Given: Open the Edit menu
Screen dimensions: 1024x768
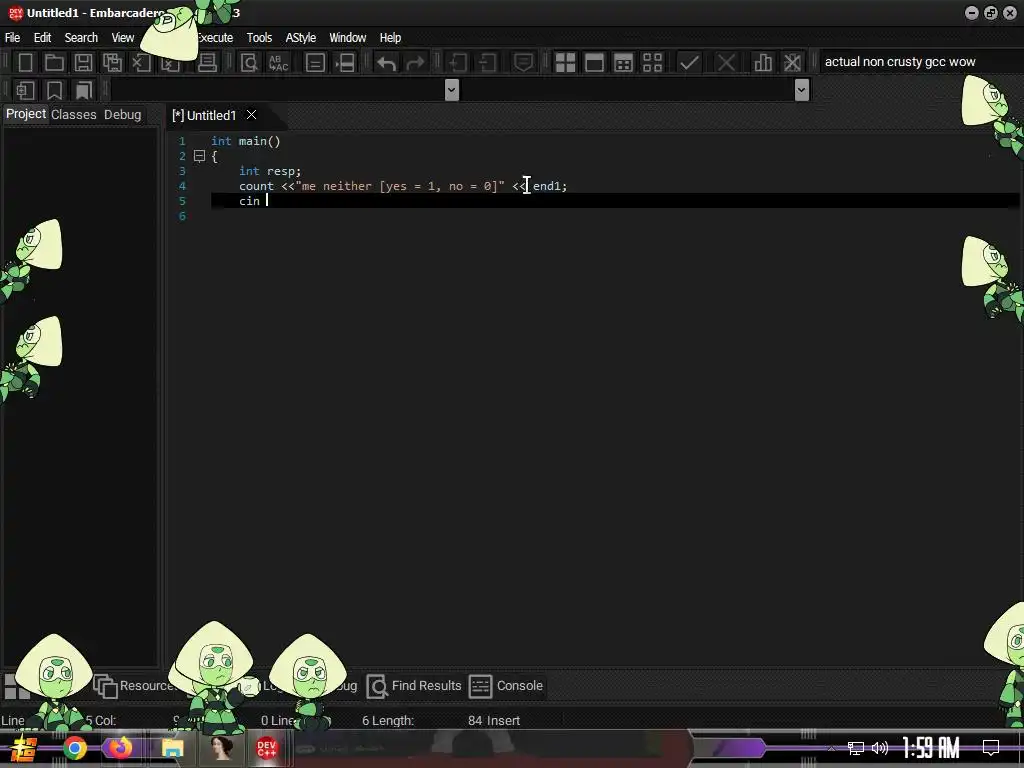Looking at the screenshot, I should point(42,37).
